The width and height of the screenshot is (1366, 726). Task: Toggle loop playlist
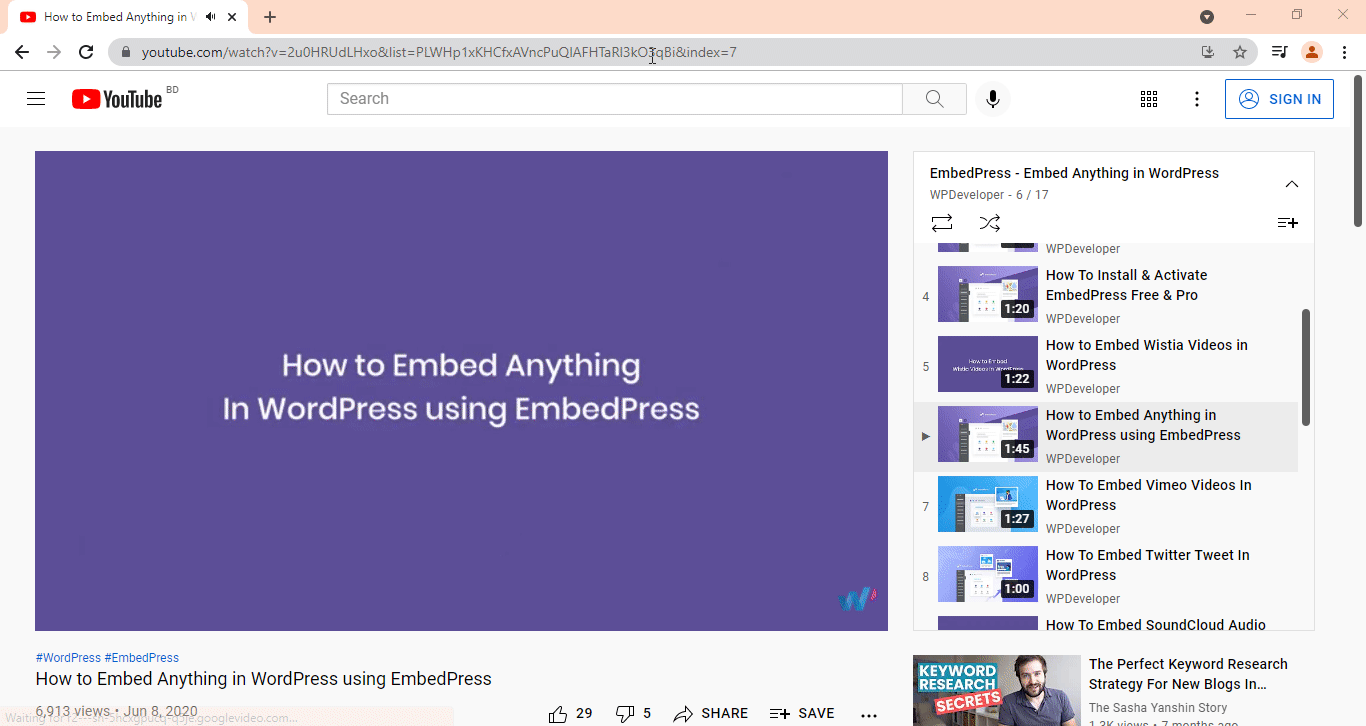click(x=942, y=223)
